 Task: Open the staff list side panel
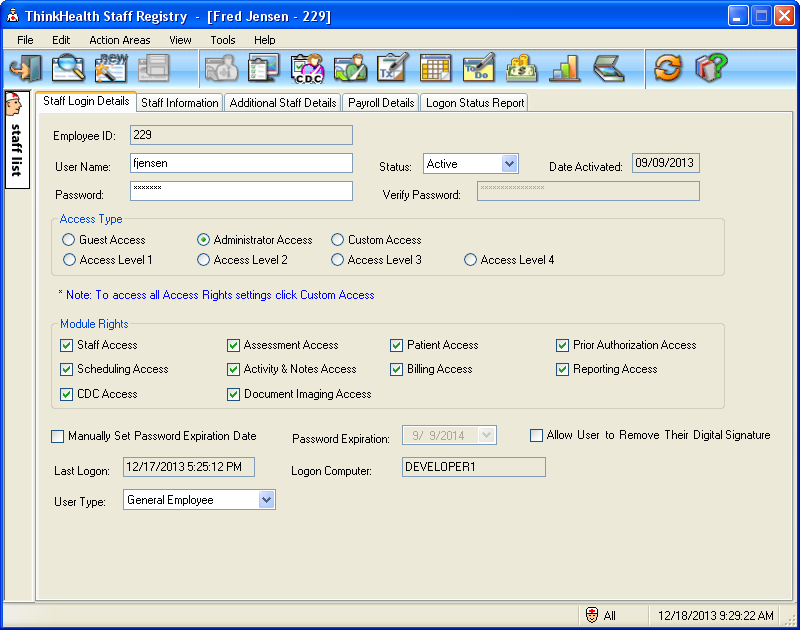click(x=17, y=140)
